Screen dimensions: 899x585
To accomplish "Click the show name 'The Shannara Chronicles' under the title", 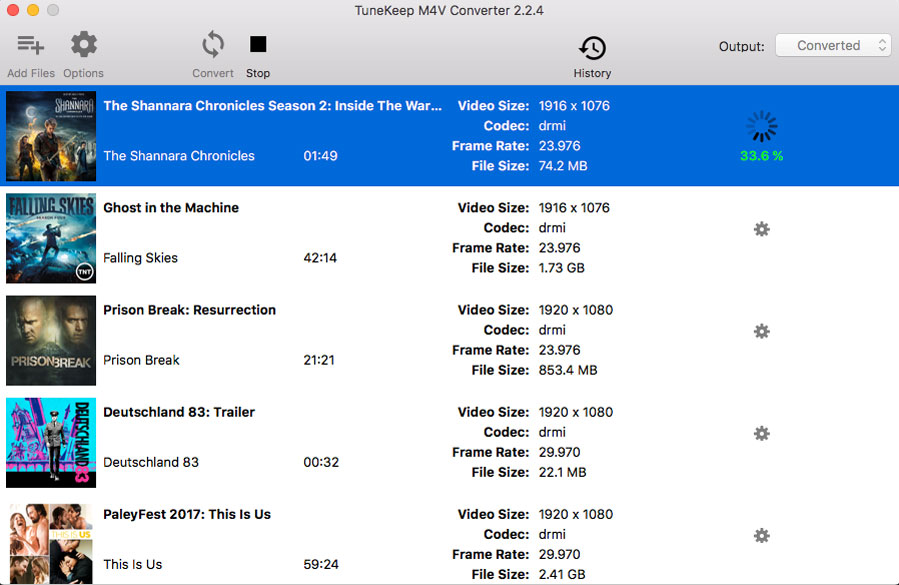I will click(x=179, y=156).
